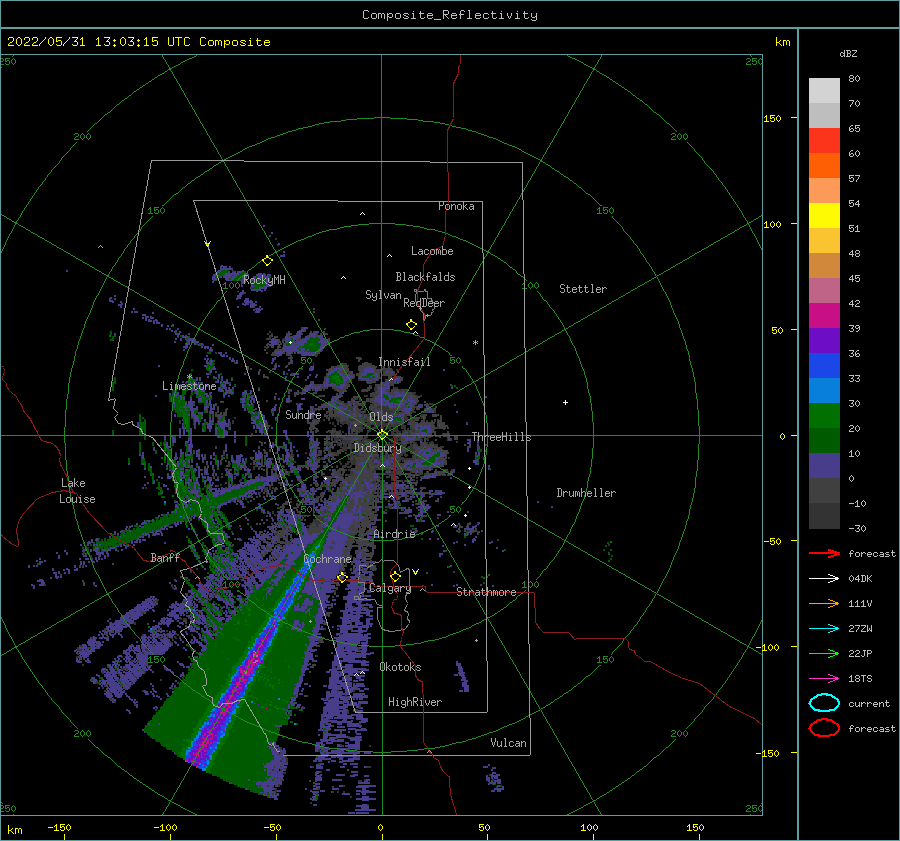Click the Innisfail city label

(x=404, y=362)
